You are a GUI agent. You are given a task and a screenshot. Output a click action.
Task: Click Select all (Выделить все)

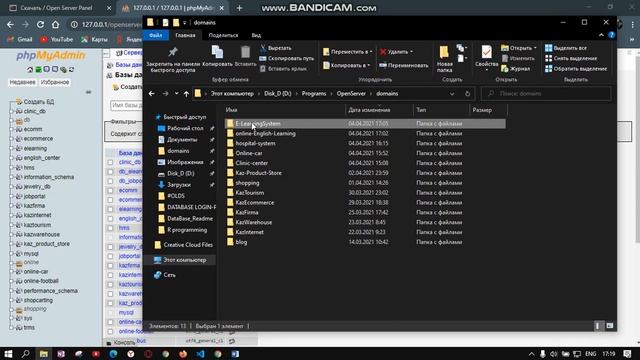click(566, 48)
